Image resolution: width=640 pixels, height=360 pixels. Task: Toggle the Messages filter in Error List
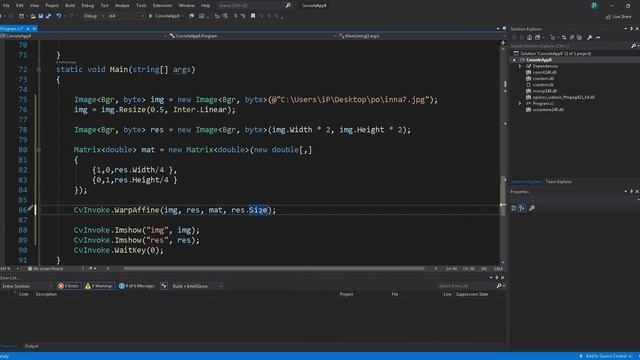coord(137,286)
